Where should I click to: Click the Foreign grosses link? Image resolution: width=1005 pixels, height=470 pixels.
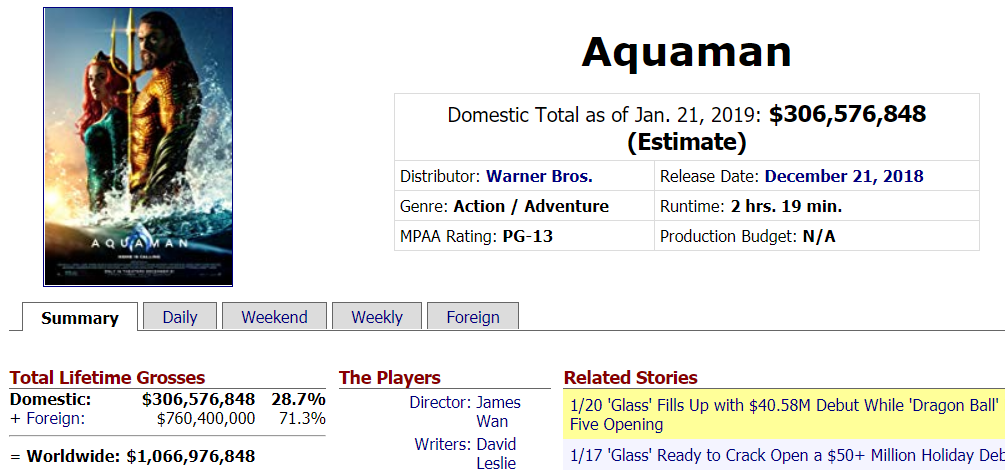(x=54, y=419)
